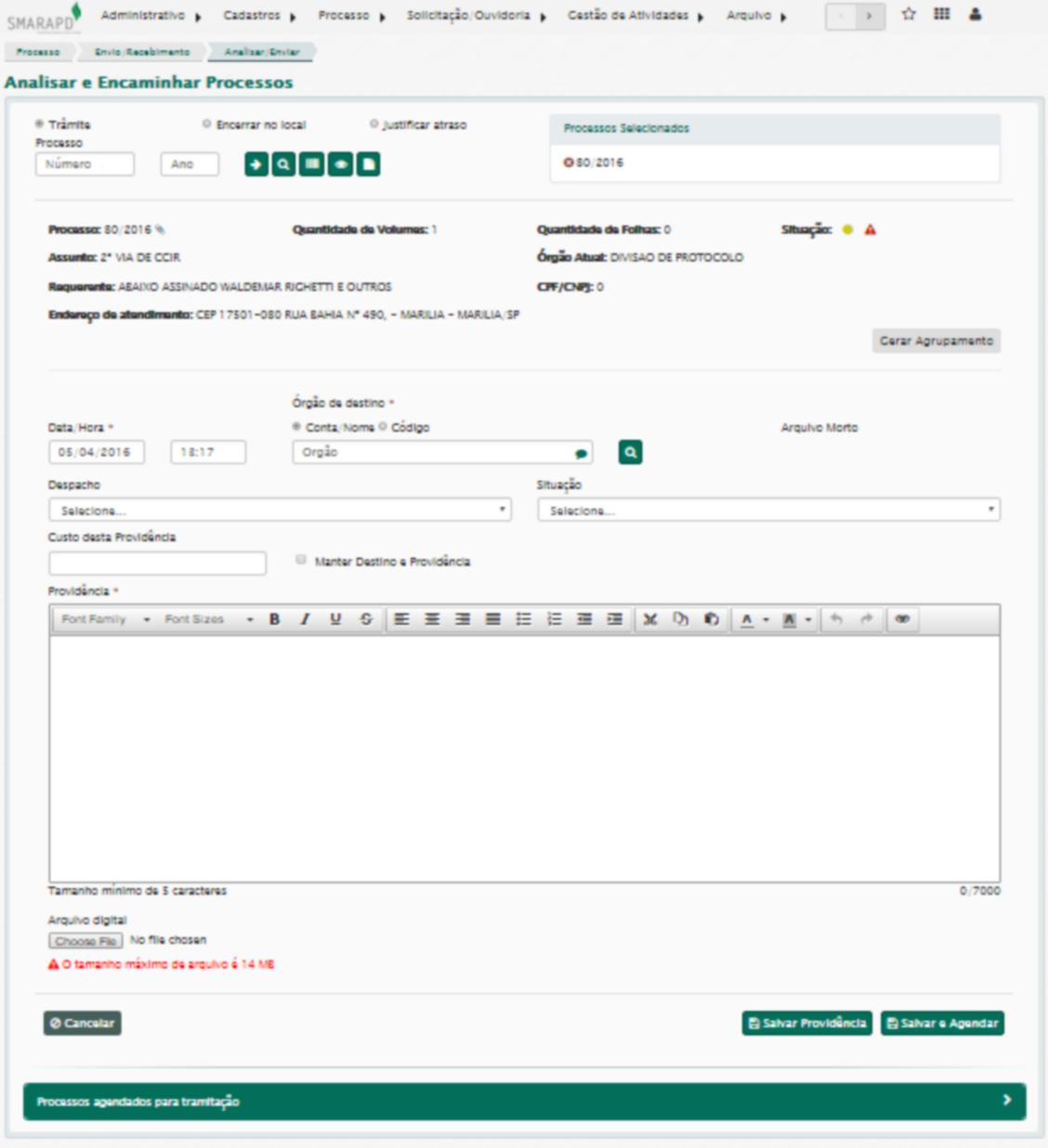Open the Cadastros menu
Viewport: 1048px width, 1148px height.
(x=258, y=16)
